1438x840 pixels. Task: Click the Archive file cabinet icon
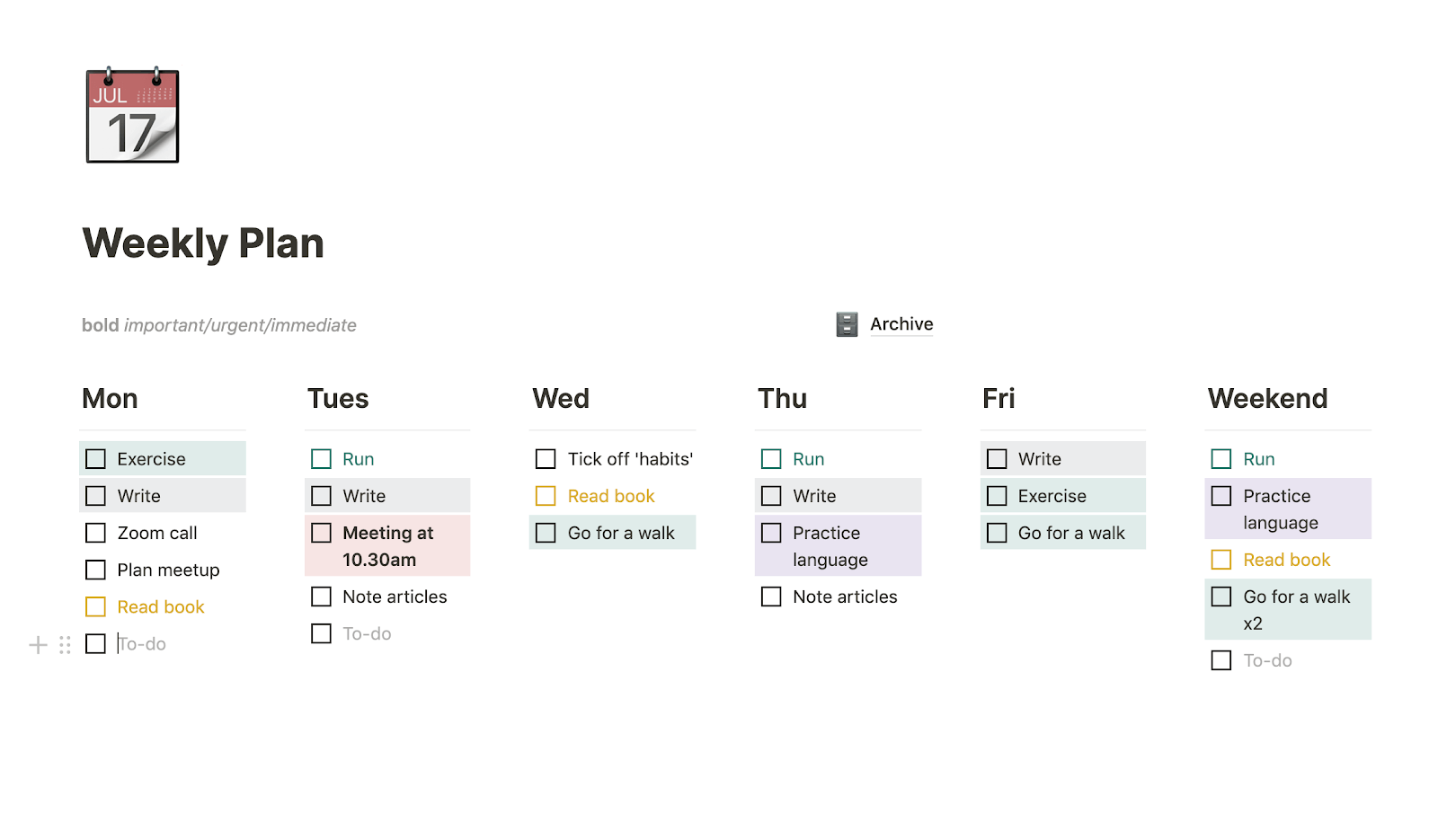coord(847,324)
